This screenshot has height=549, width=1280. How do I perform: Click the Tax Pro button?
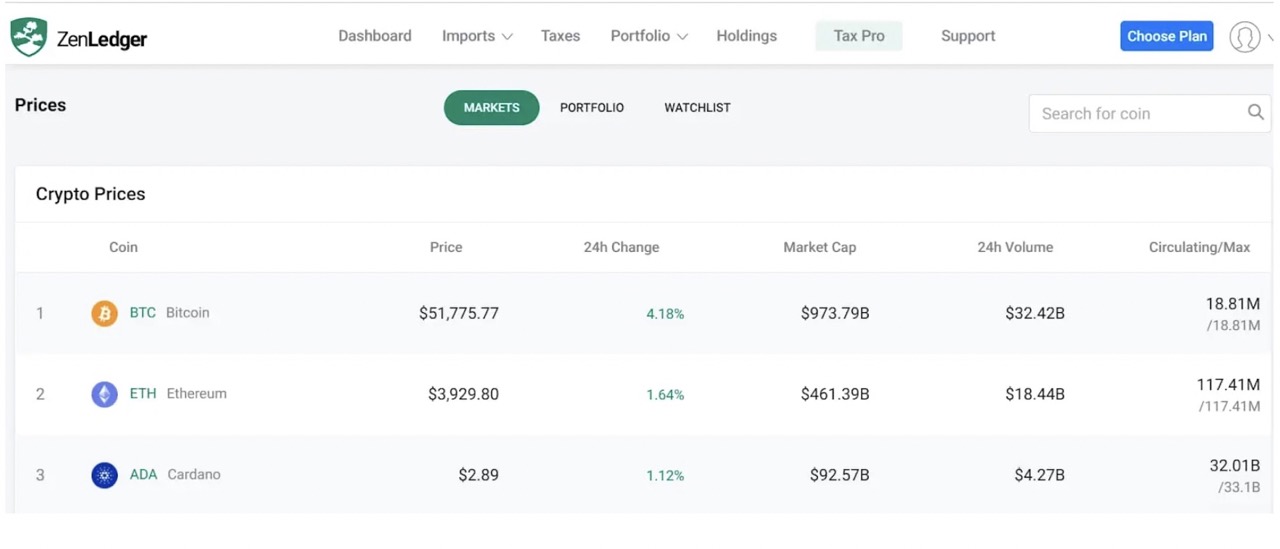(859, 36)
